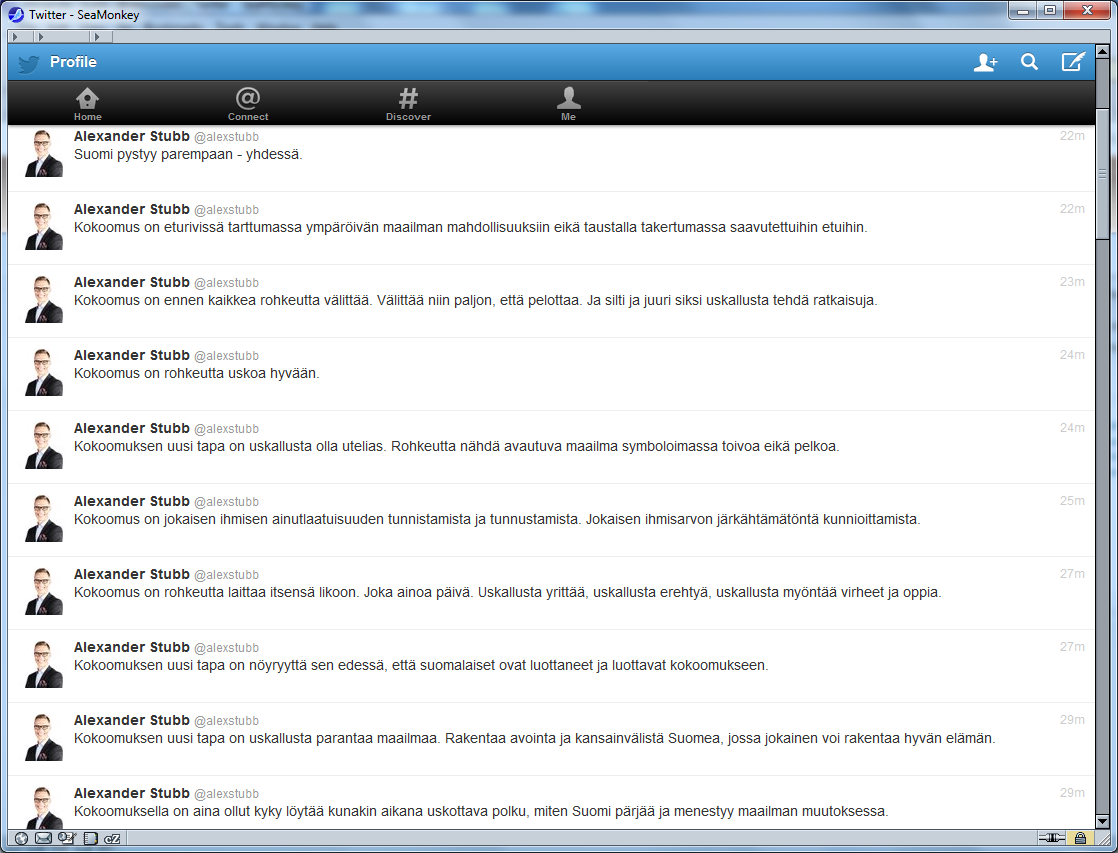The image size is (1118, 853).
Task: Open Mail & Newsgroups from status bar
Action: click(x=43, y=838)
